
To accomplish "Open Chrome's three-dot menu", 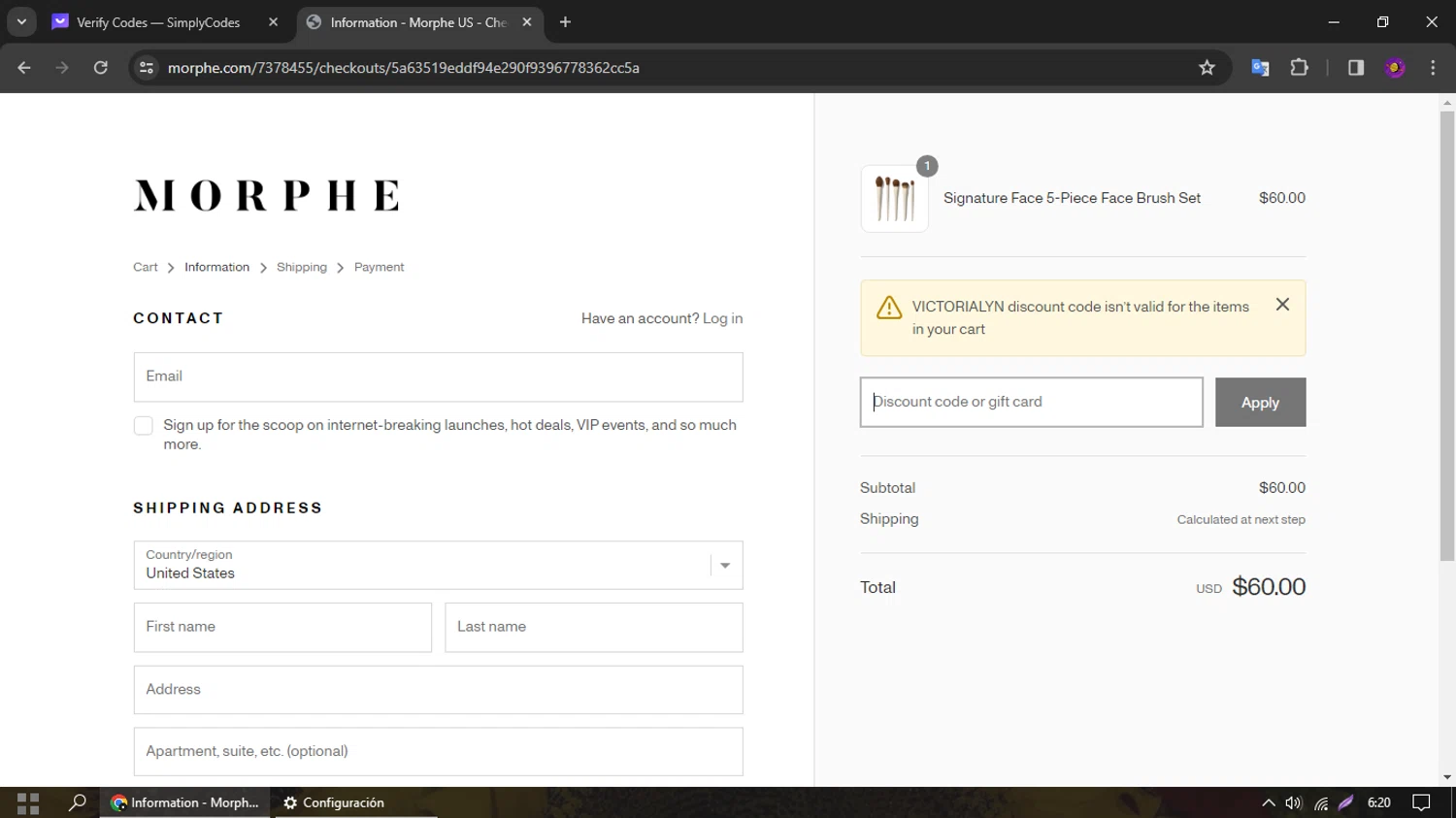I will pyautogui.click(x=1433, y=68).
